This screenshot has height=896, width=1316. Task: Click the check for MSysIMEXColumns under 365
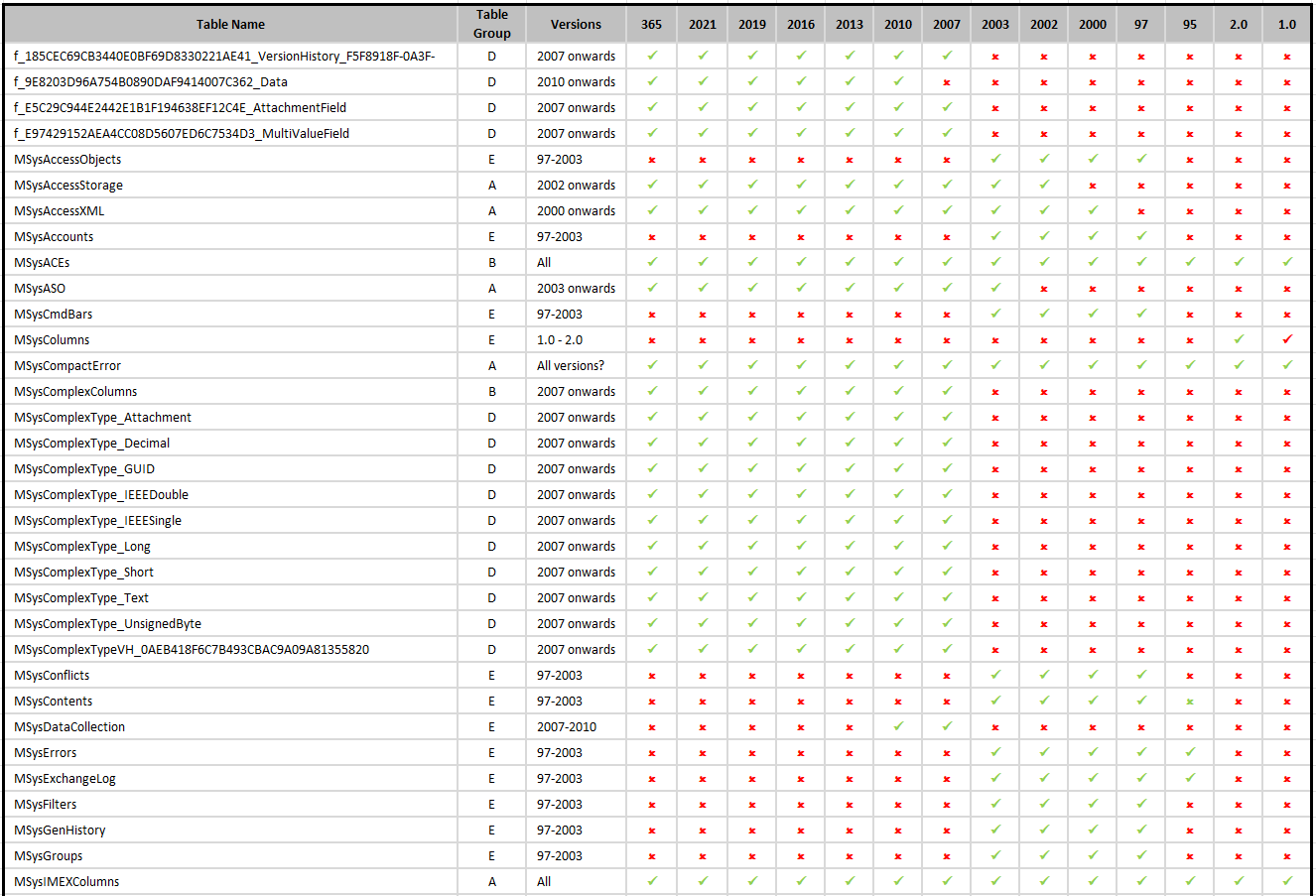[x=652, y=881]
